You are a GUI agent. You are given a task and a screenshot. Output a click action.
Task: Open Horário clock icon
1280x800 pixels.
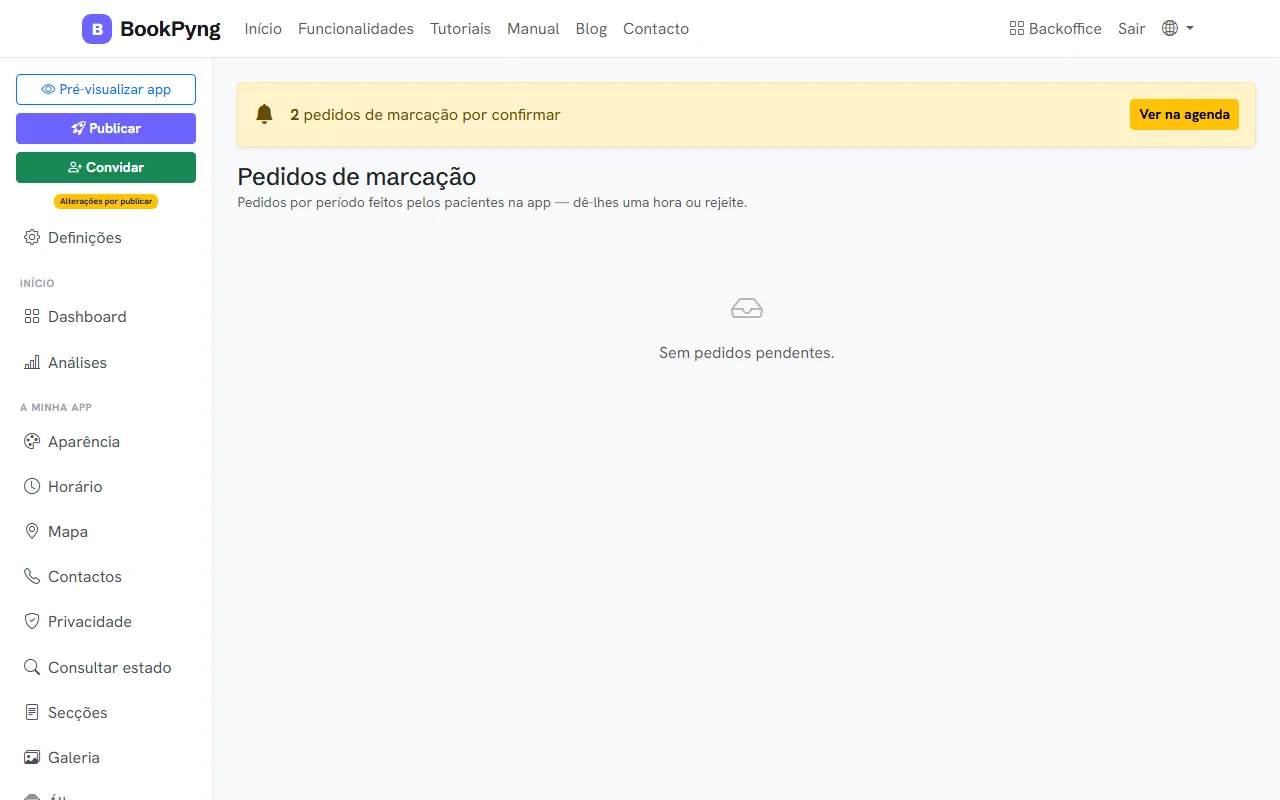point(32,486)
